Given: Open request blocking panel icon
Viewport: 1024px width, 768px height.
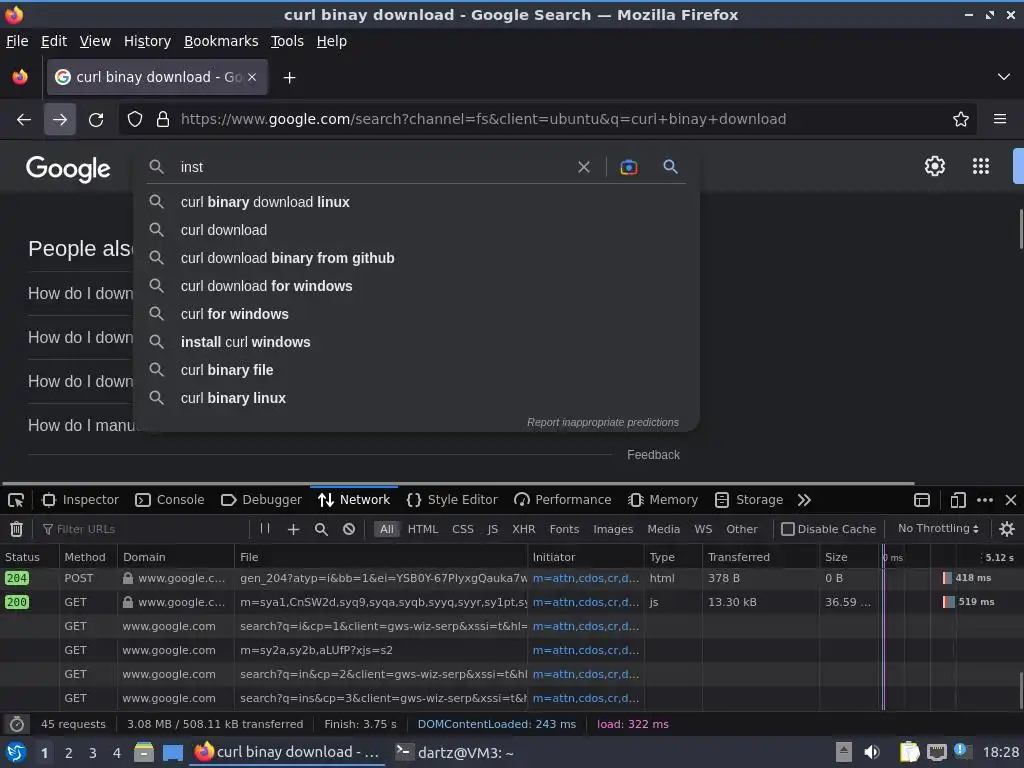Looking at the screenshot, I should (x=349, y=529).
